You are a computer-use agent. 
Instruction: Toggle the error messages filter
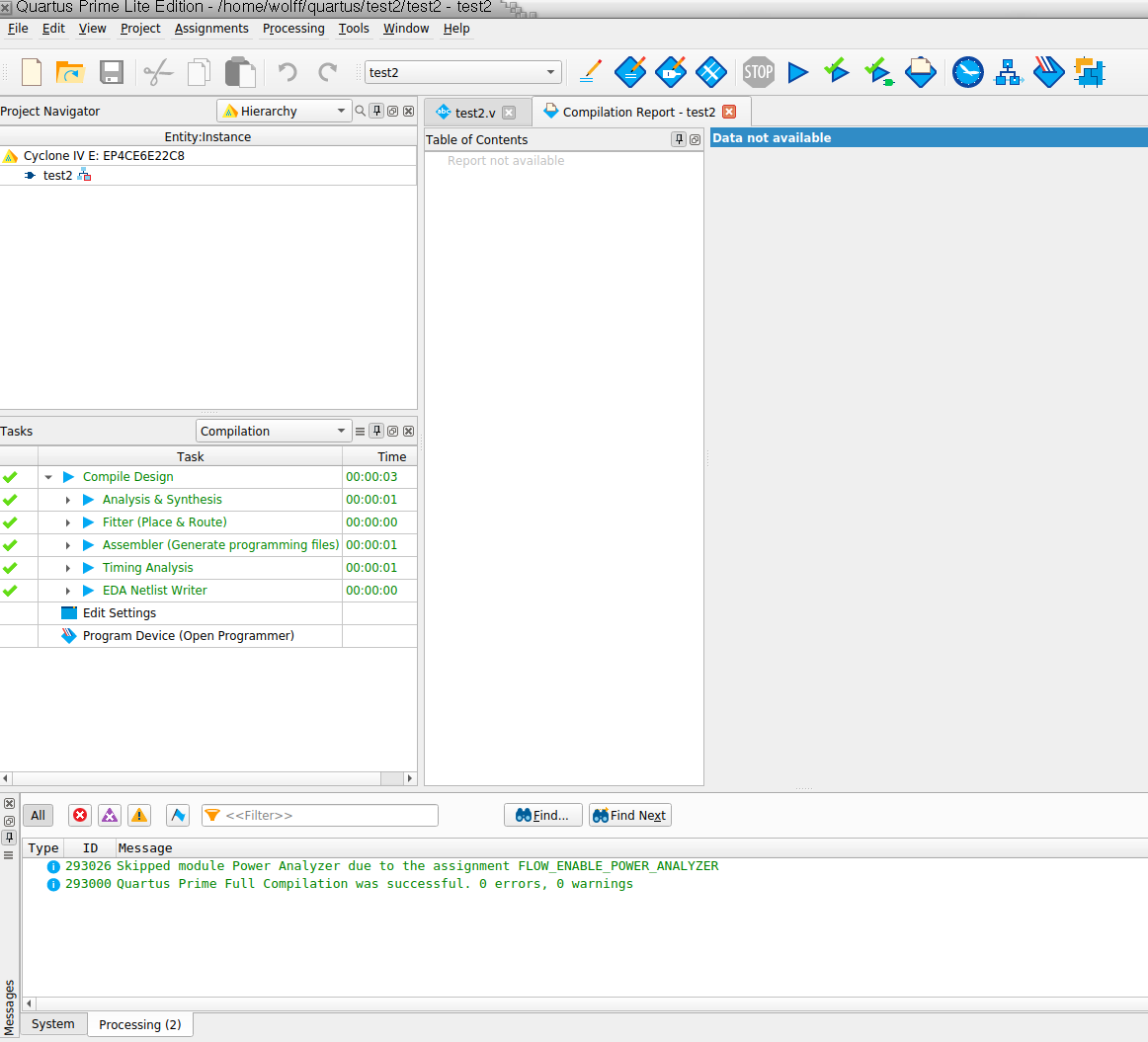click(80, 815)
